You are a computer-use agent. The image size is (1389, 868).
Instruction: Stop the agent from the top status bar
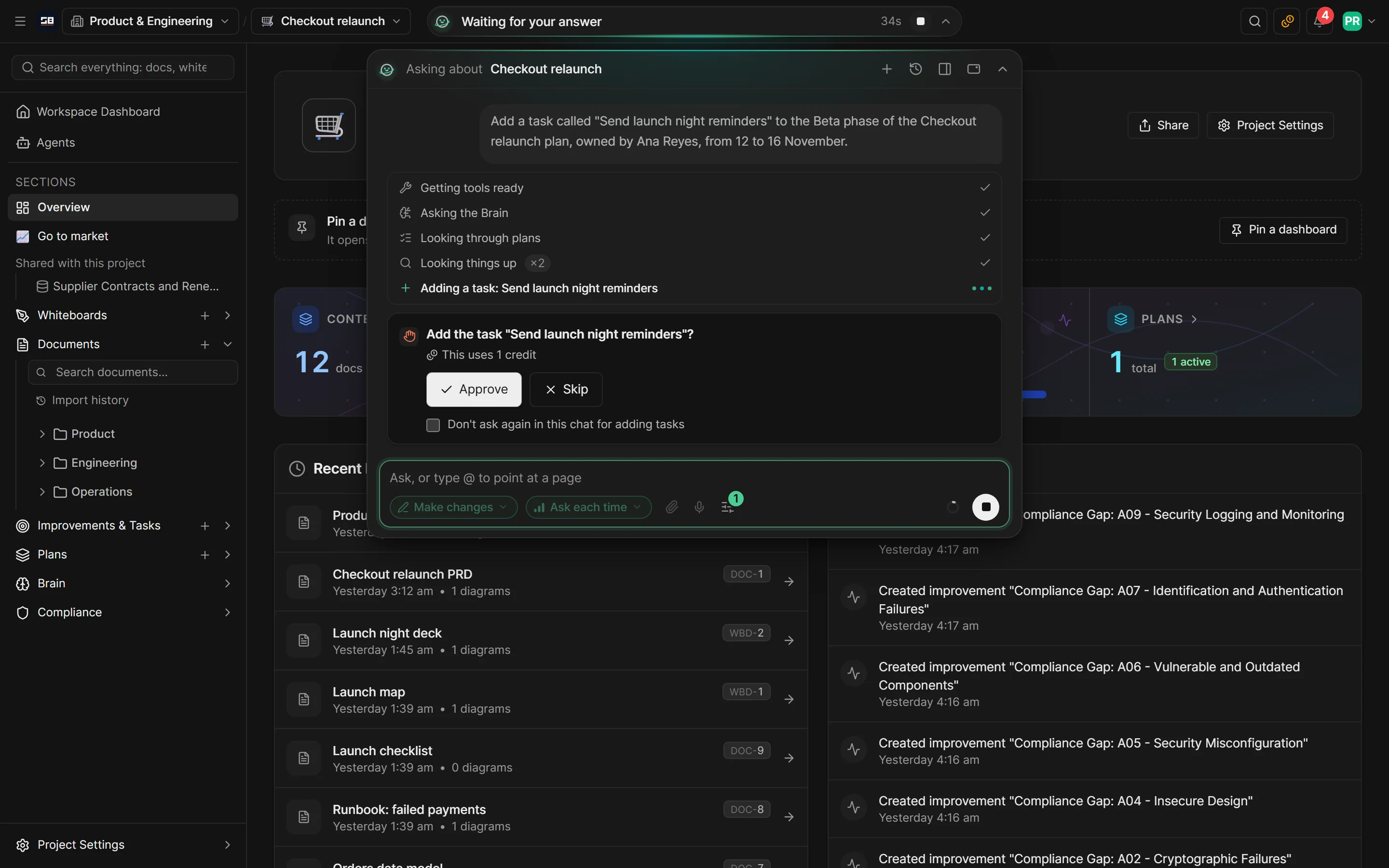tap(921, 21)
